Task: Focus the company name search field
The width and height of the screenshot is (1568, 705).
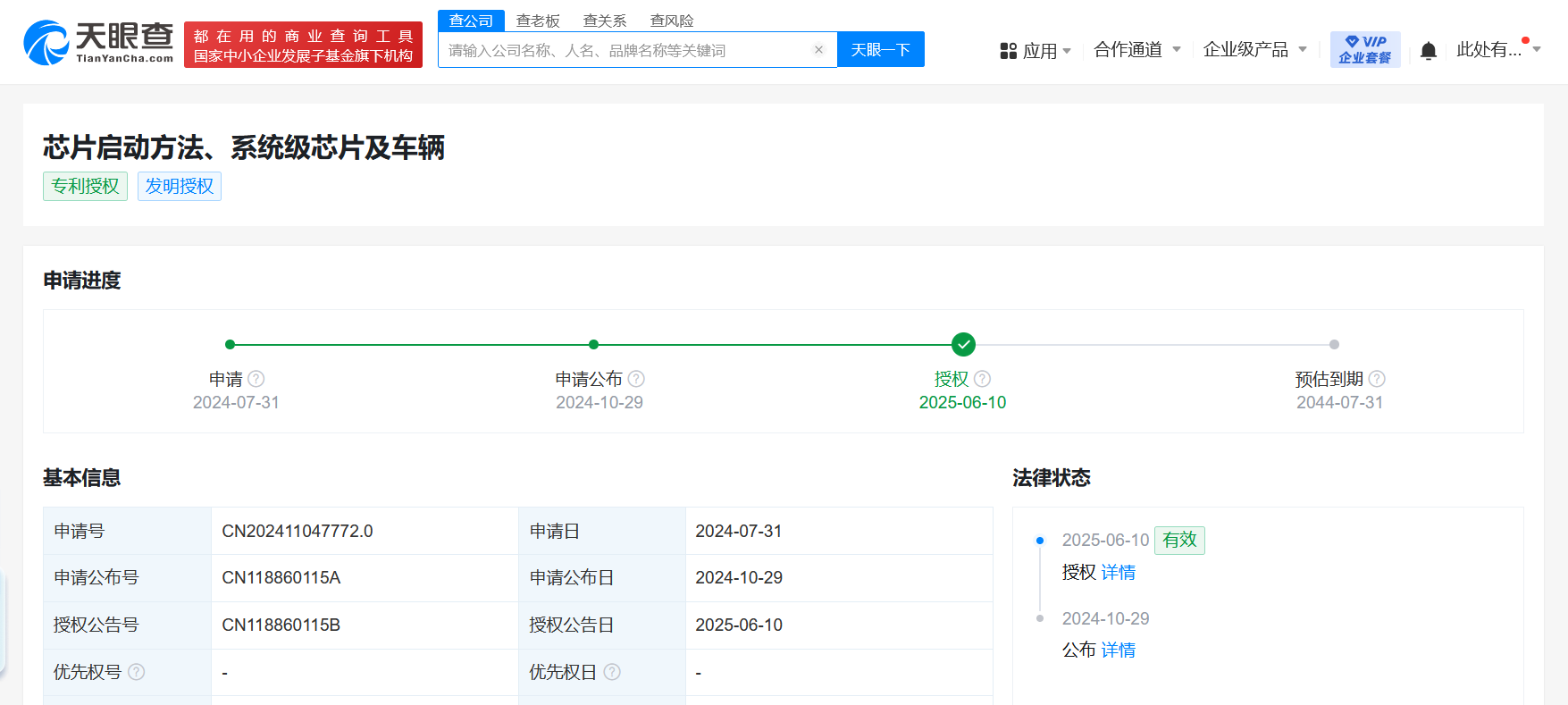Action: pyautogui.click(x=625, y=50)
